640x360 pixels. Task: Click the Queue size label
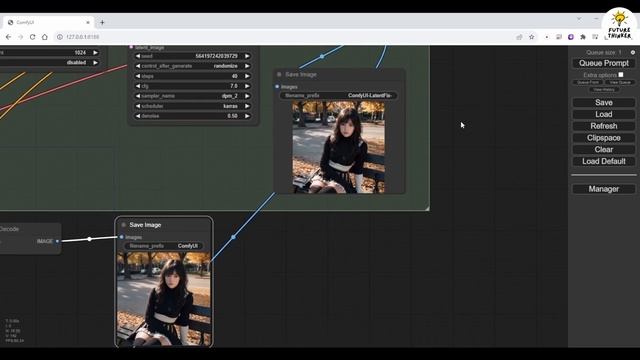coord(604,52)
